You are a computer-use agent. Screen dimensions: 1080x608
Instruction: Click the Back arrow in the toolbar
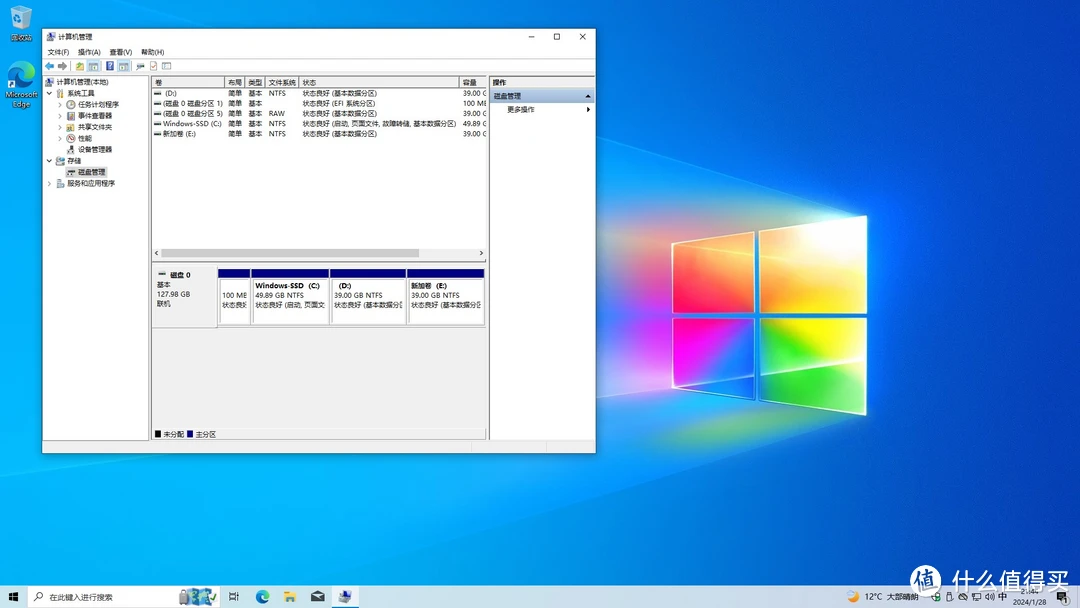tap(49, 66)
